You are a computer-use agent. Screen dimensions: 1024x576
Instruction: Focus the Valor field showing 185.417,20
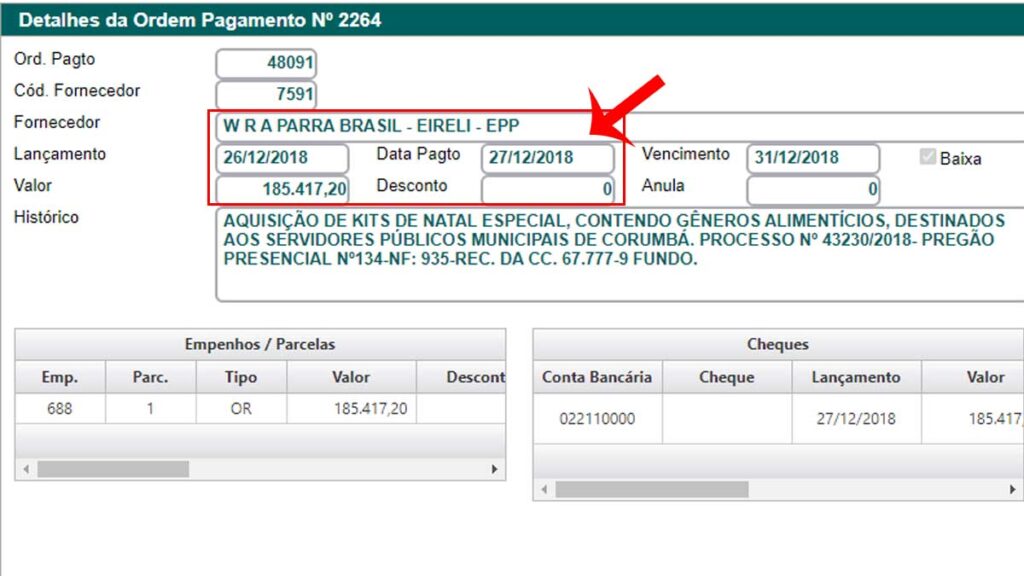[282, 189]
